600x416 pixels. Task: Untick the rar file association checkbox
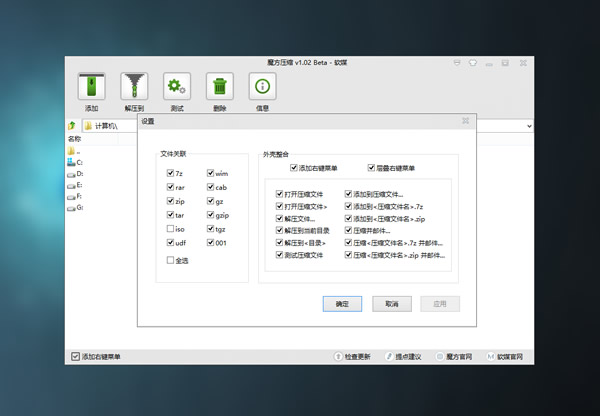point(171,187)
